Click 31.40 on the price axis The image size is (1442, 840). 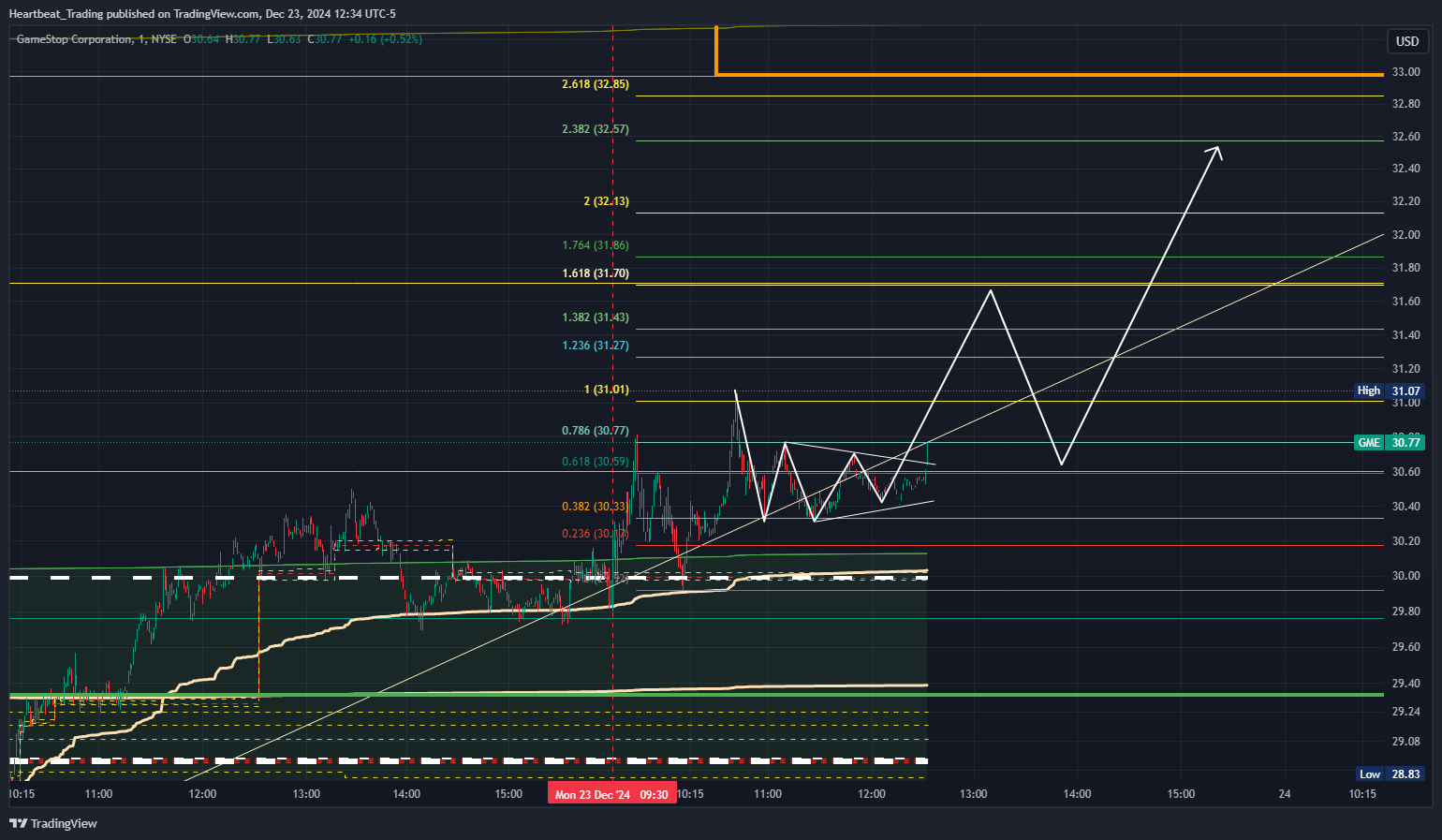click(x=1405, y=335)
